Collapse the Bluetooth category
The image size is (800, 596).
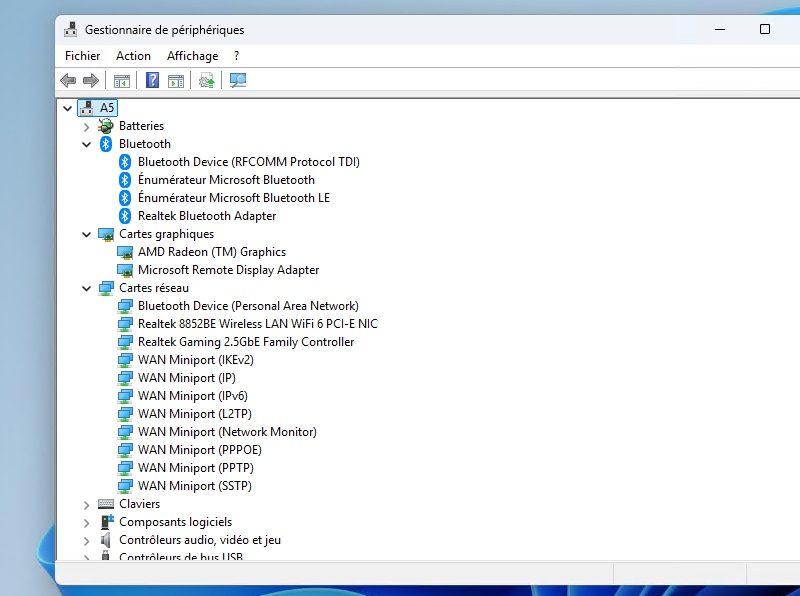(x=87, y=144)
